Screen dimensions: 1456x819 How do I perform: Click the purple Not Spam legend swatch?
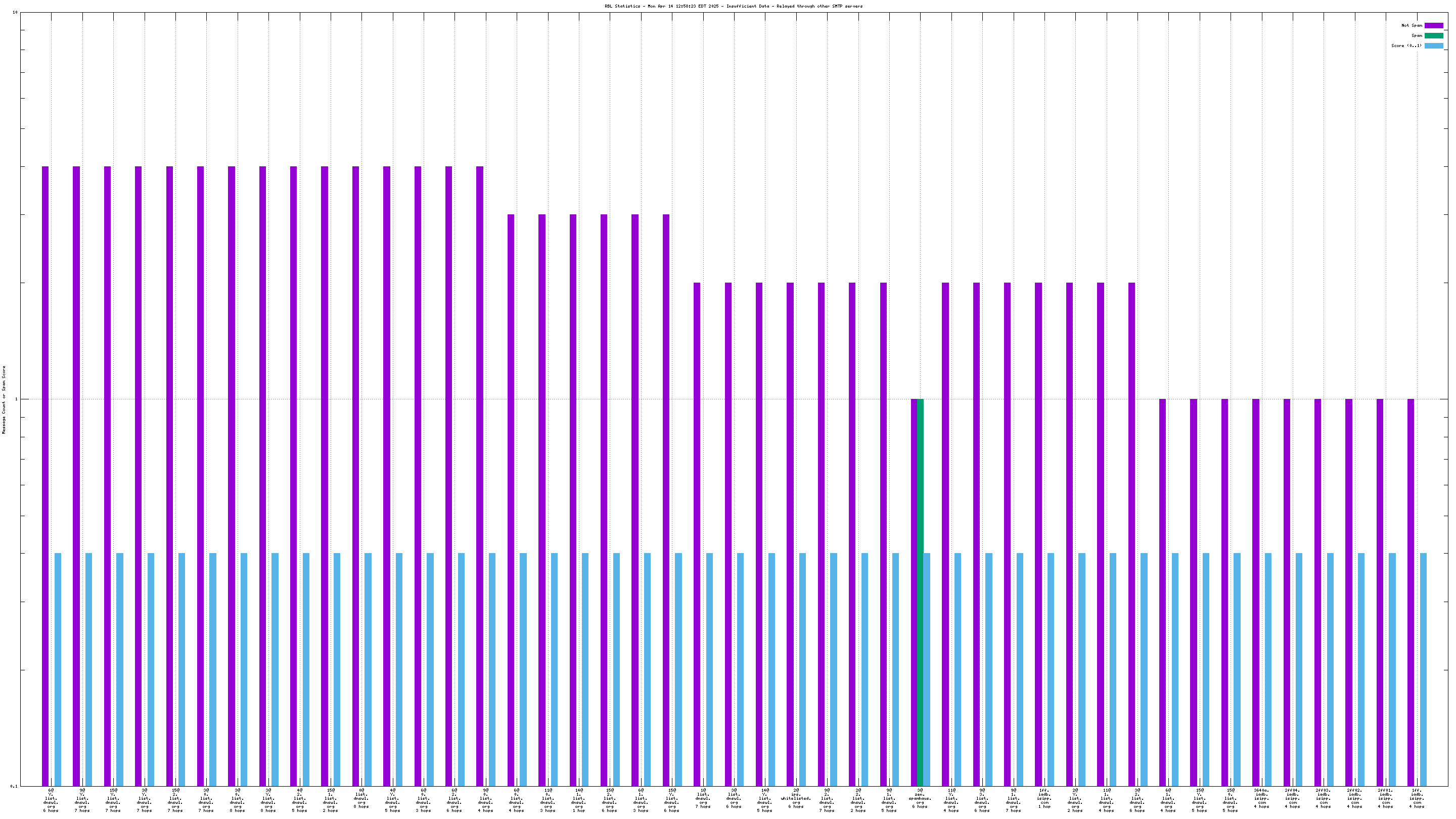(1433, 25)
